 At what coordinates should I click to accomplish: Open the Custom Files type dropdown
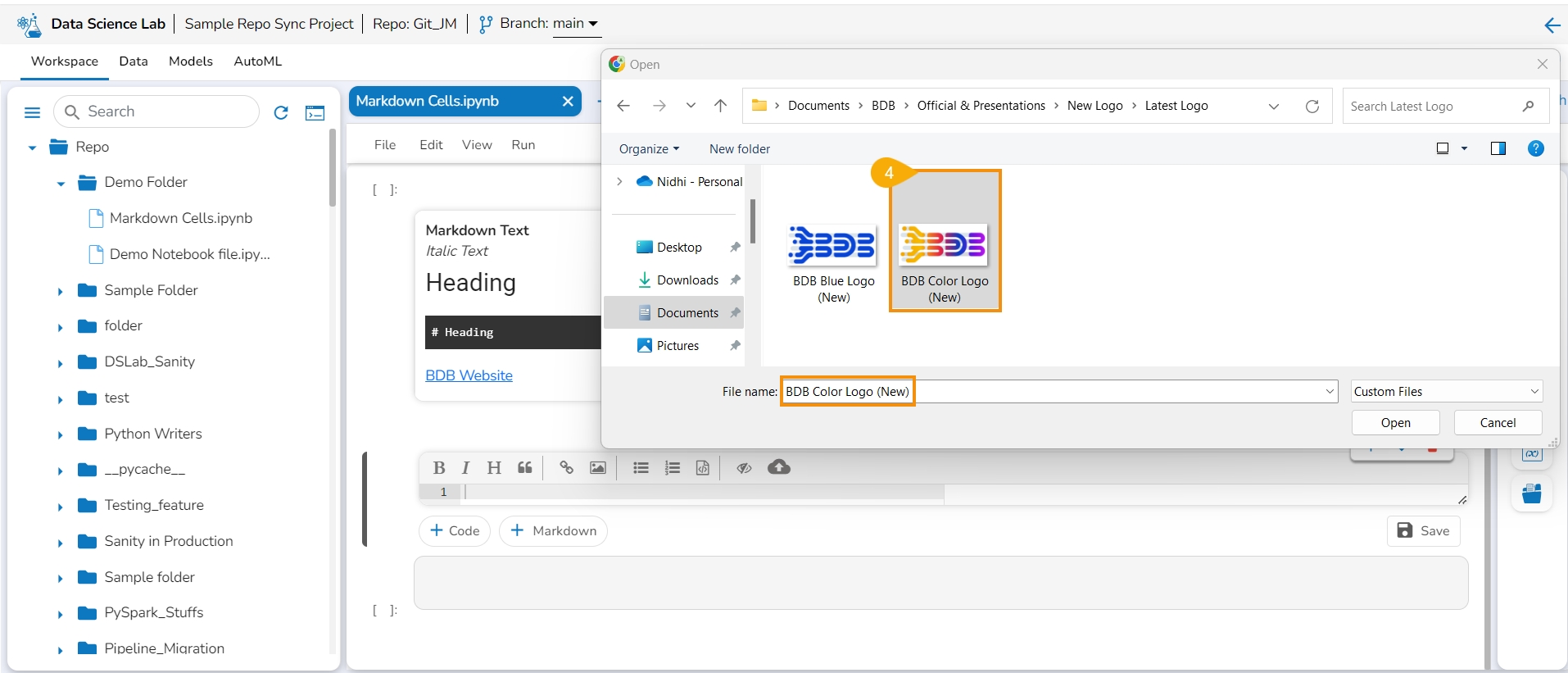(x=1446, y=392)
